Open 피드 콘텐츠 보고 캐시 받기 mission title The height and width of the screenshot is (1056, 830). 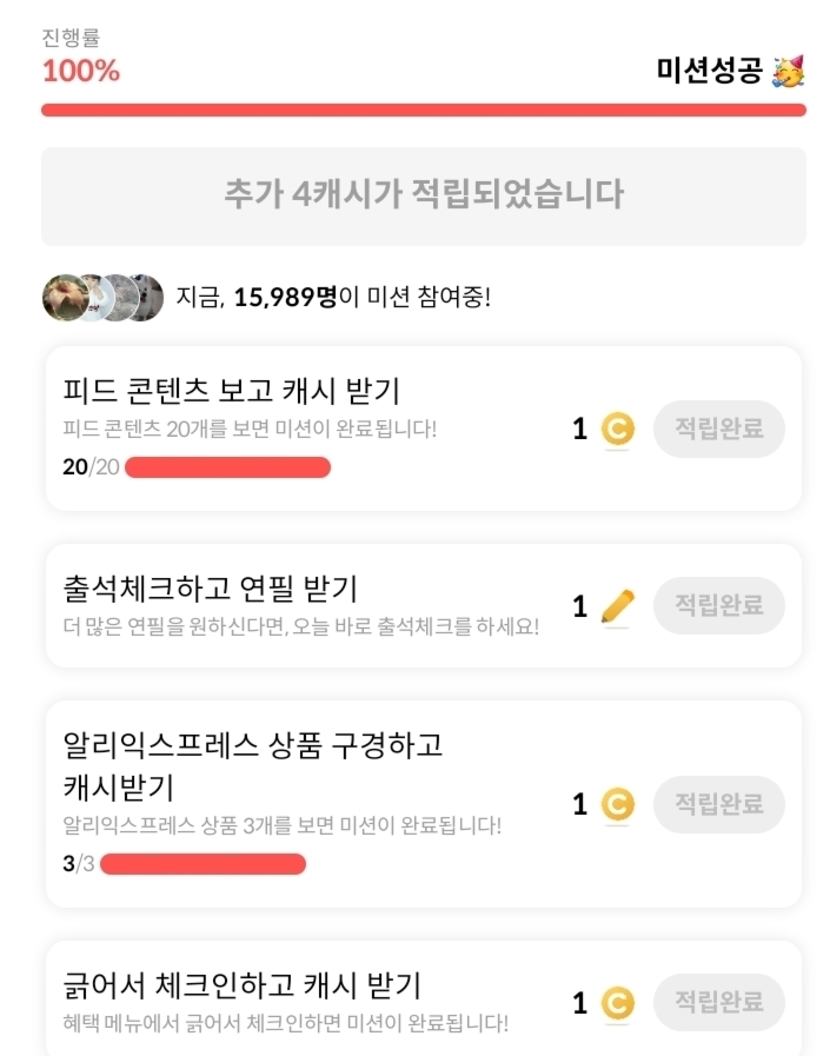pyautogui.click(x=231, y=390)
